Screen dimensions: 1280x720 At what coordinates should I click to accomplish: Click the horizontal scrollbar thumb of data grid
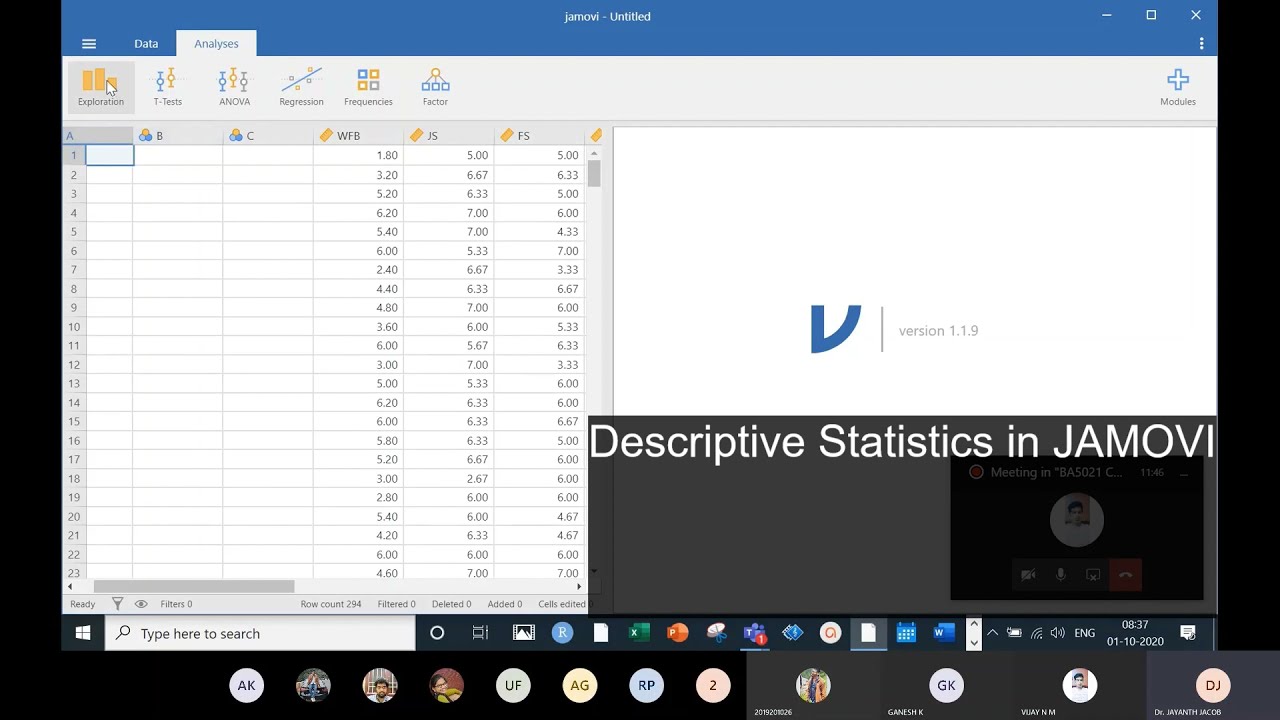coord(194,586)
